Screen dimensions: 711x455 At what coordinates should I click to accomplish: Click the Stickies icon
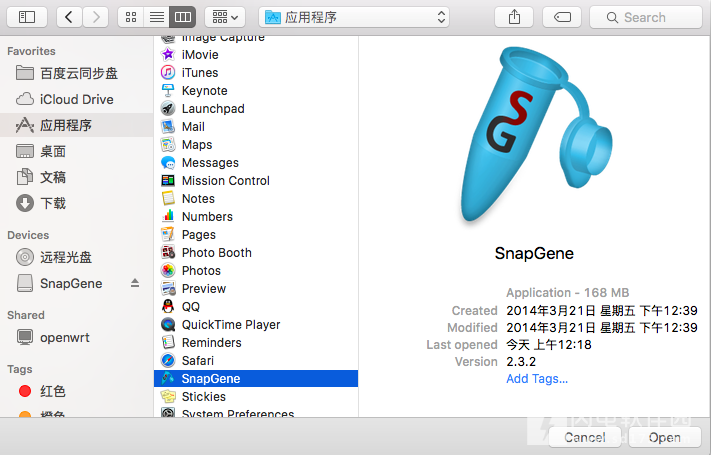click(168, 396)
